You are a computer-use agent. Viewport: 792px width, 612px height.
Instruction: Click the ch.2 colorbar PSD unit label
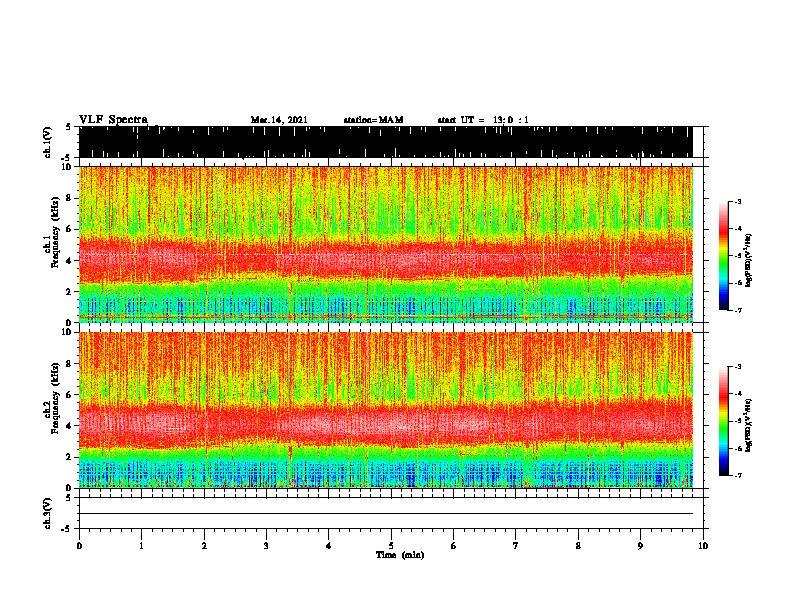click(748, 426)
